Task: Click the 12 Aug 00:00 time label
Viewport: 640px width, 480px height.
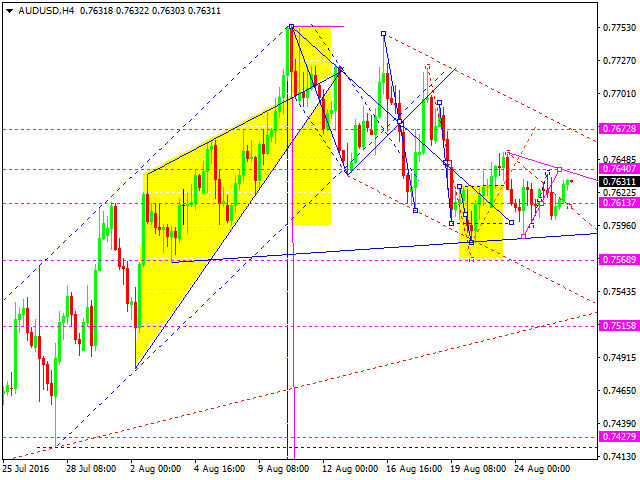Action: [x=350, y=469]
